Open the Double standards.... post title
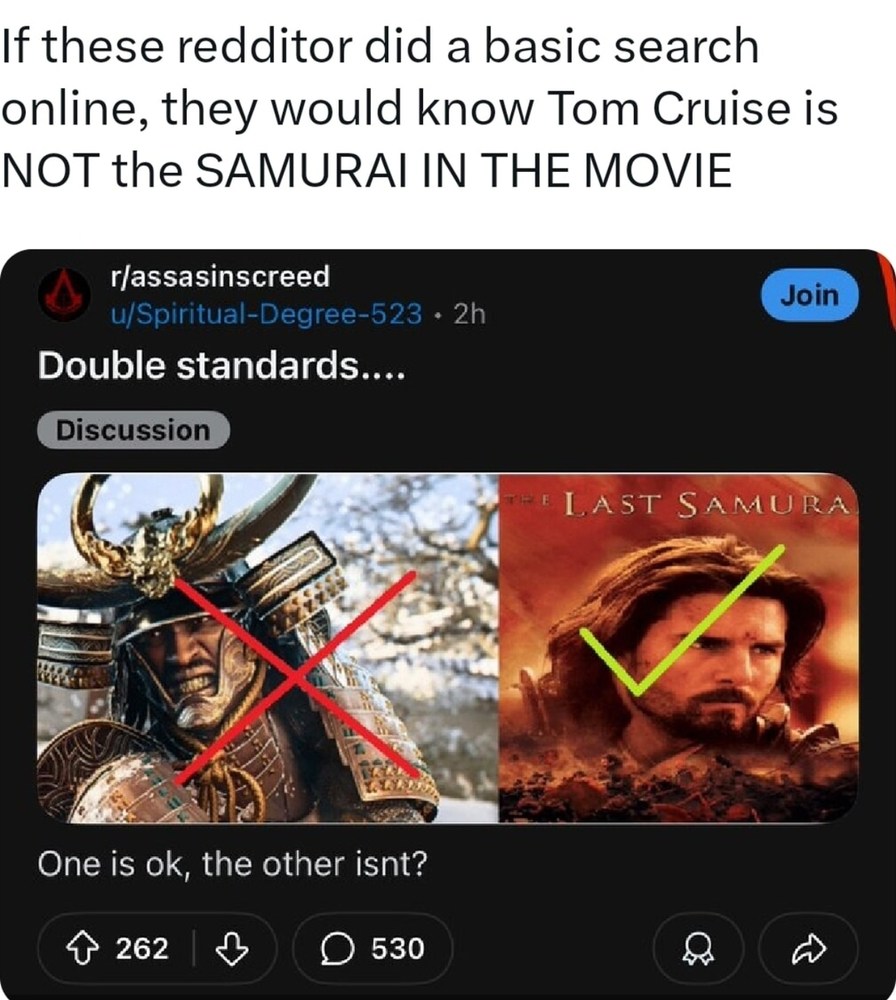 coord(221,366)
